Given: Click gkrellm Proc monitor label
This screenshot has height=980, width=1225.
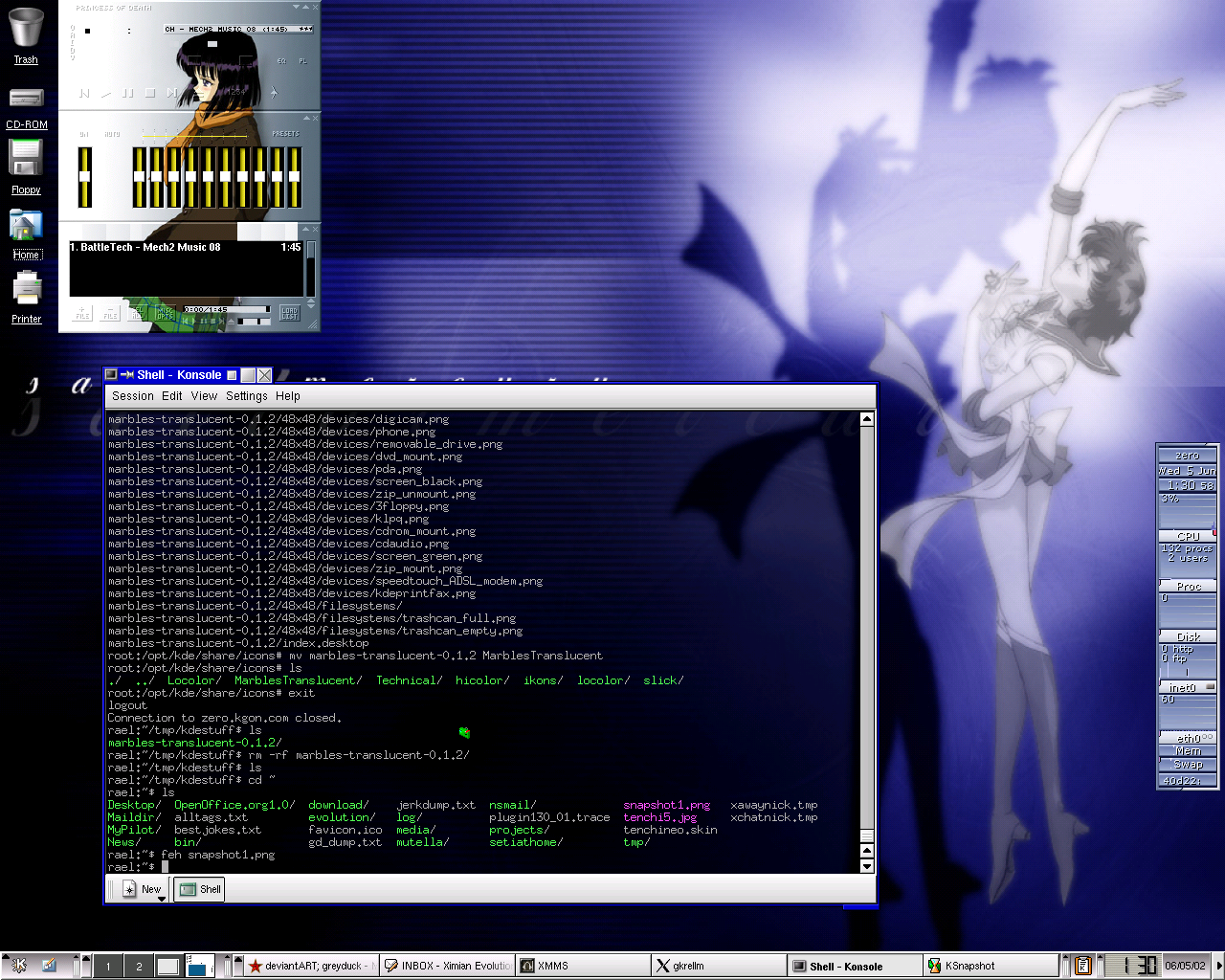Looking at the screenshot, I should [1188, 586].
